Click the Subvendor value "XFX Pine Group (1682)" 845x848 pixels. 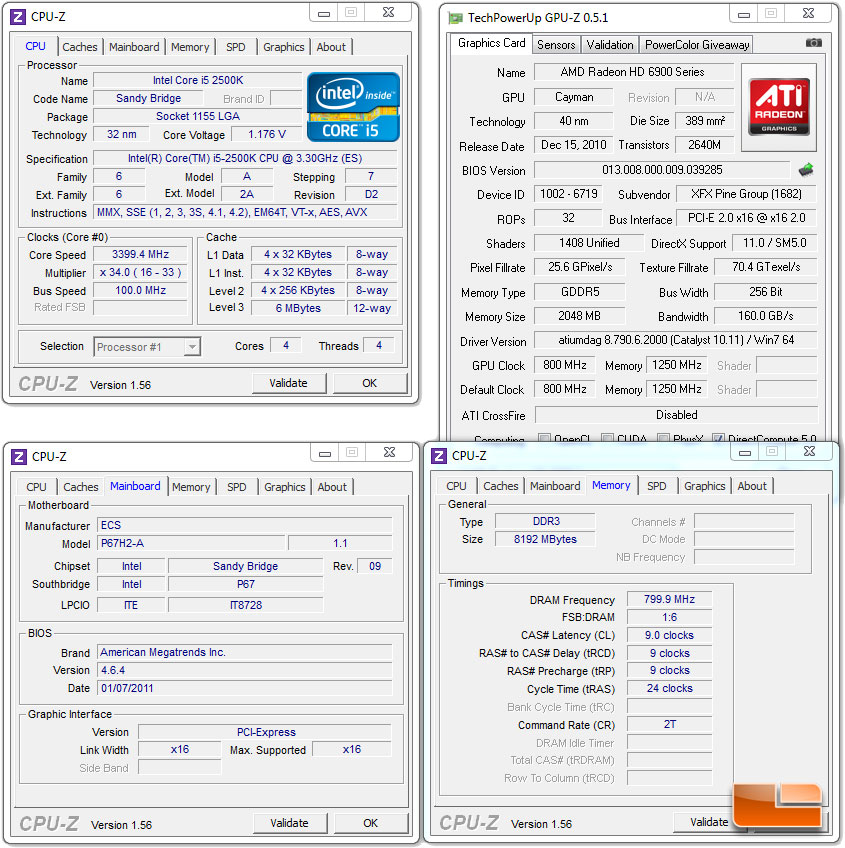[746, 194]
